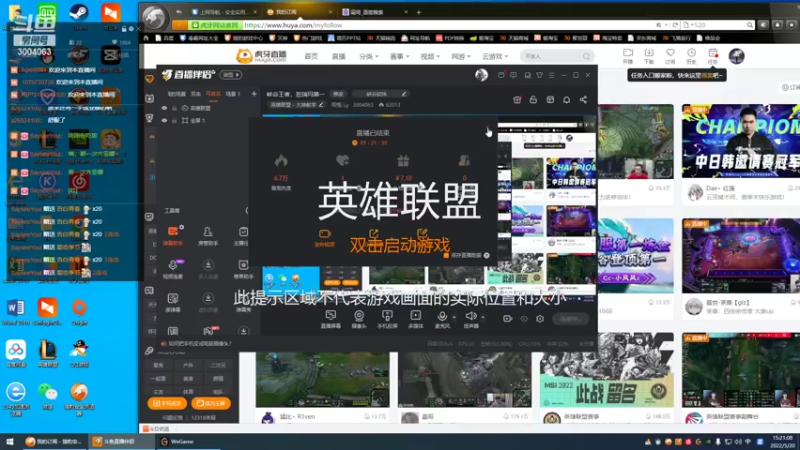800x450 pixels.
Task: Click the notification bell in the companion toolbar
Action: [x=566, y=99]
